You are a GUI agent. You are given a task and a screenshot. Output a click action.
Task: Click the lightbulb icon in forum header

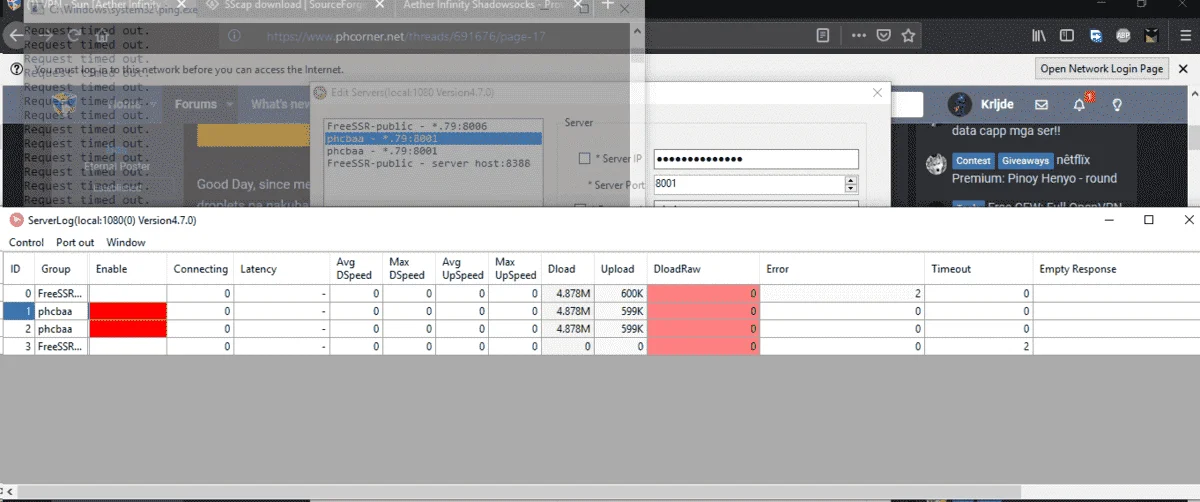point(1117,104)
